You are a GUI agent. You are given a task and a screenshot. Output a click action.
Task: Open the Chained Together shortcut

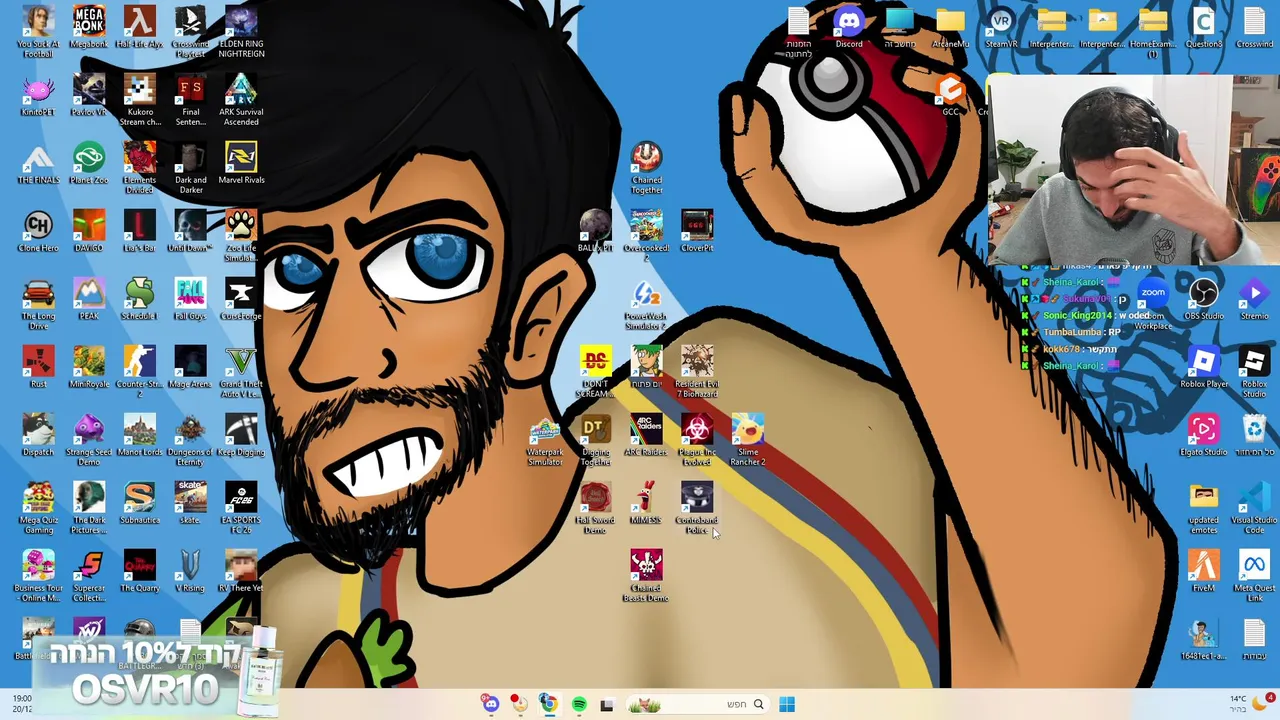coord(646,168)
